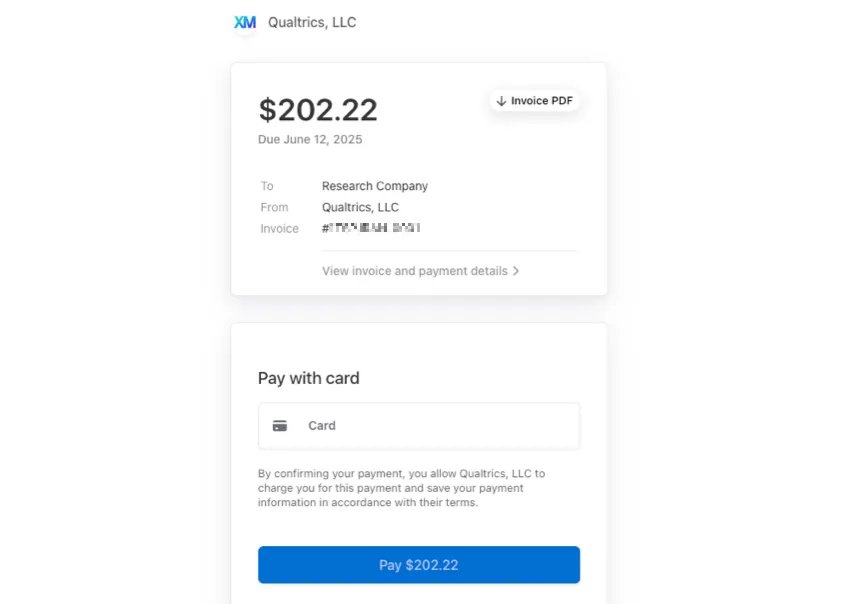Click the $202.22 amount display
Screen dimensions: 850x604
(318, 110)
